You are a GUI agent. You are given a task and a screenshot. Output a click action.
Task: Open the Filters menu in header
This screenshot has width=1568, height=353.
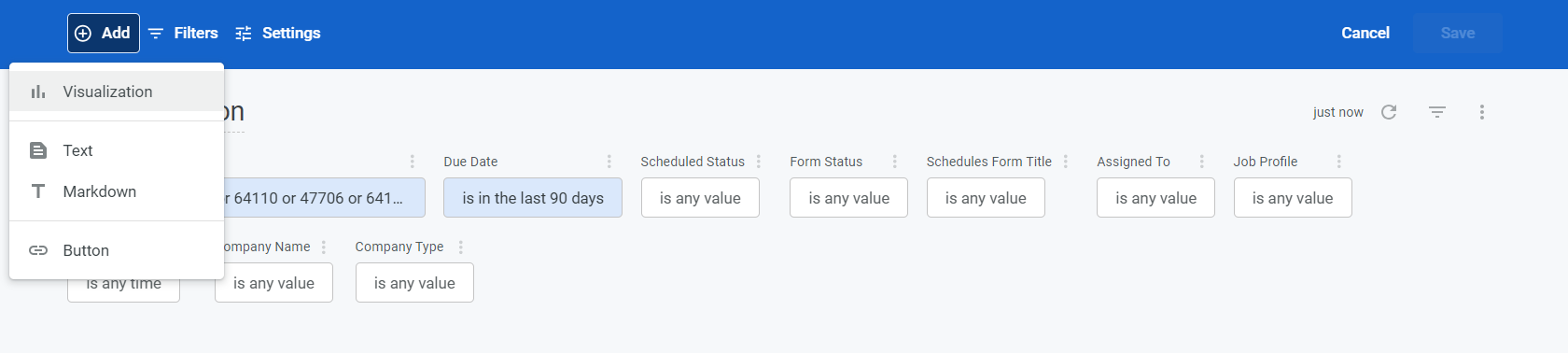pos(183,33)
